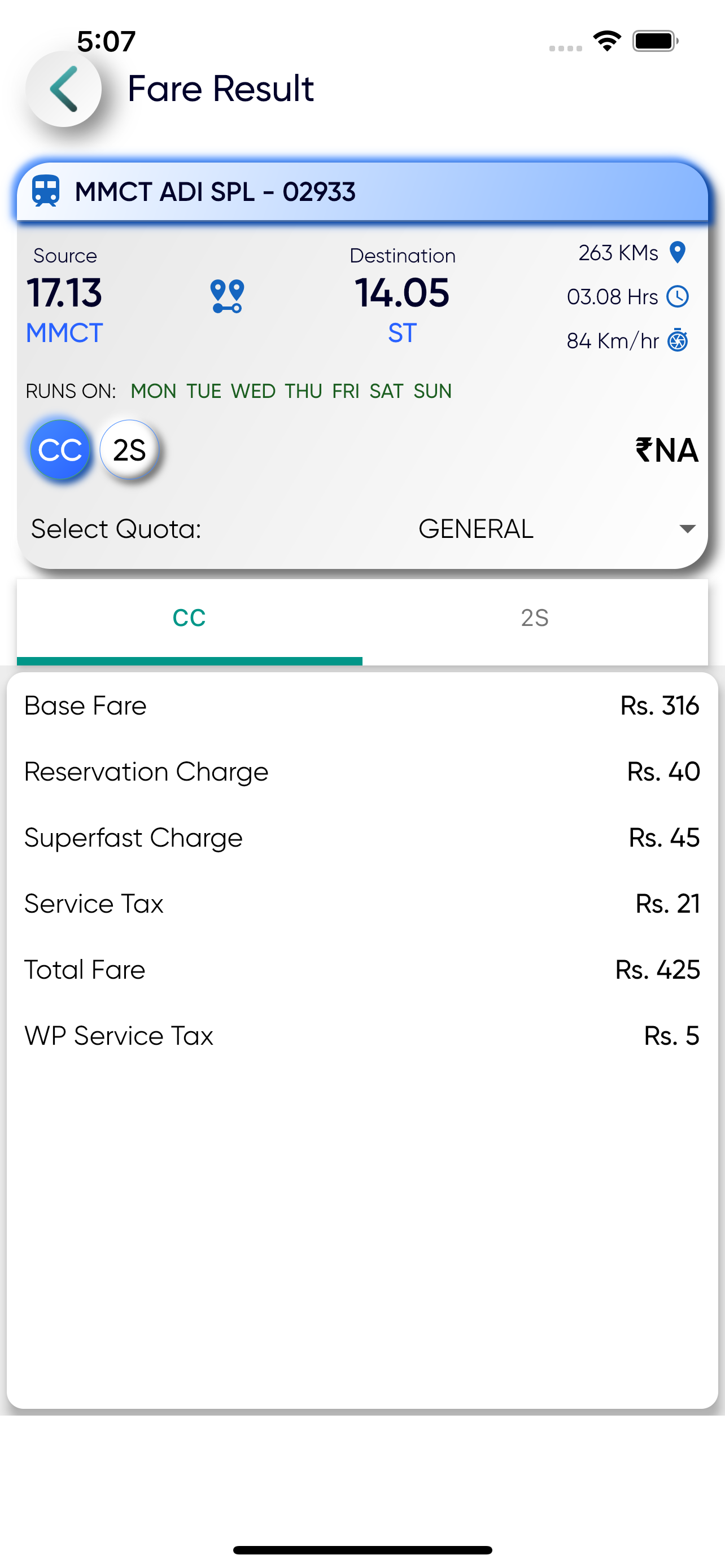Select the 2S class circle button

pyautogui.click(x=129, y=450)
